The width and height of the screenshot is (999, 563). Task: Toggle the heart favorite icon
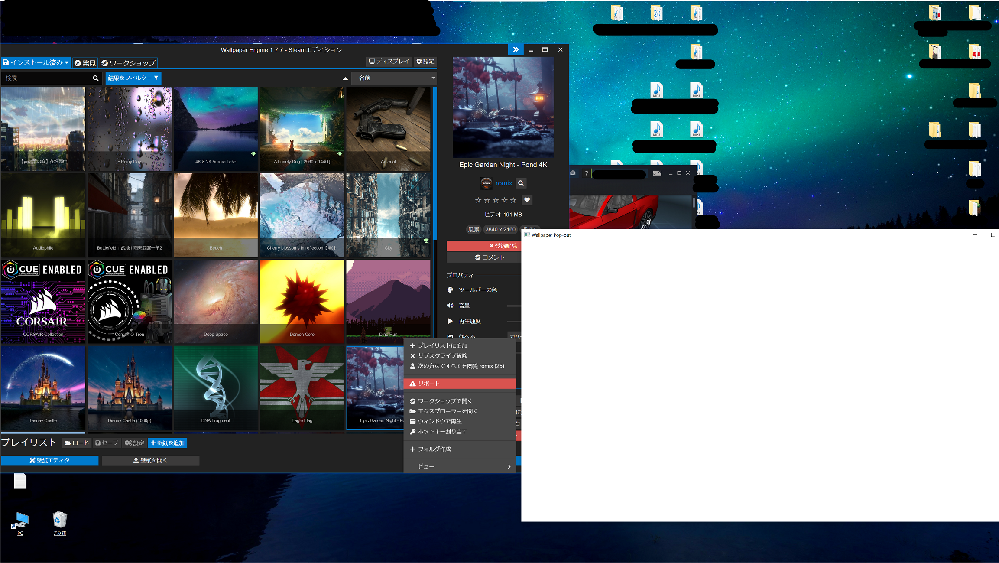point(527,200)
